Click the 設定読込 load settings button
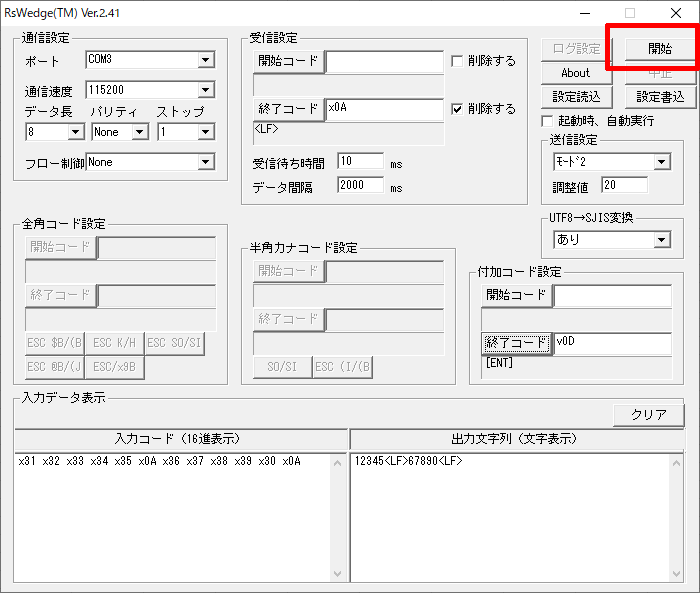This screenshot has height=593, width=700. click(576, 97)
